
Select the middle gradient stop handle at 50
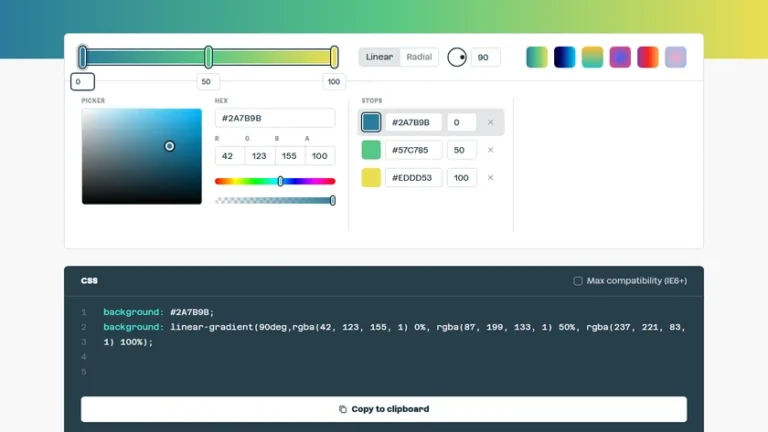pos(209,57)
